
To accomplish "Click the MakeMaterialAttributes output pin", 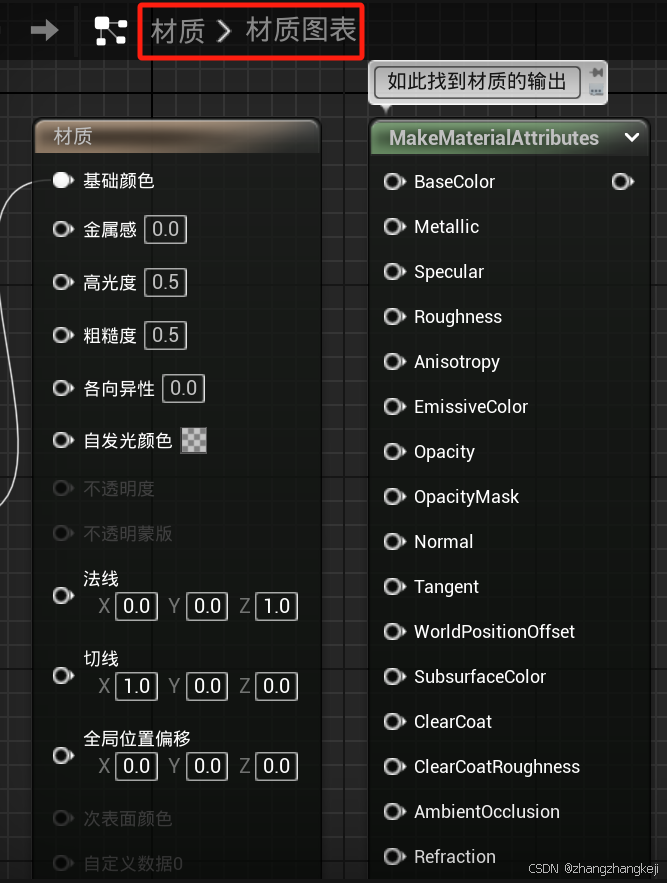I will 622,182.
